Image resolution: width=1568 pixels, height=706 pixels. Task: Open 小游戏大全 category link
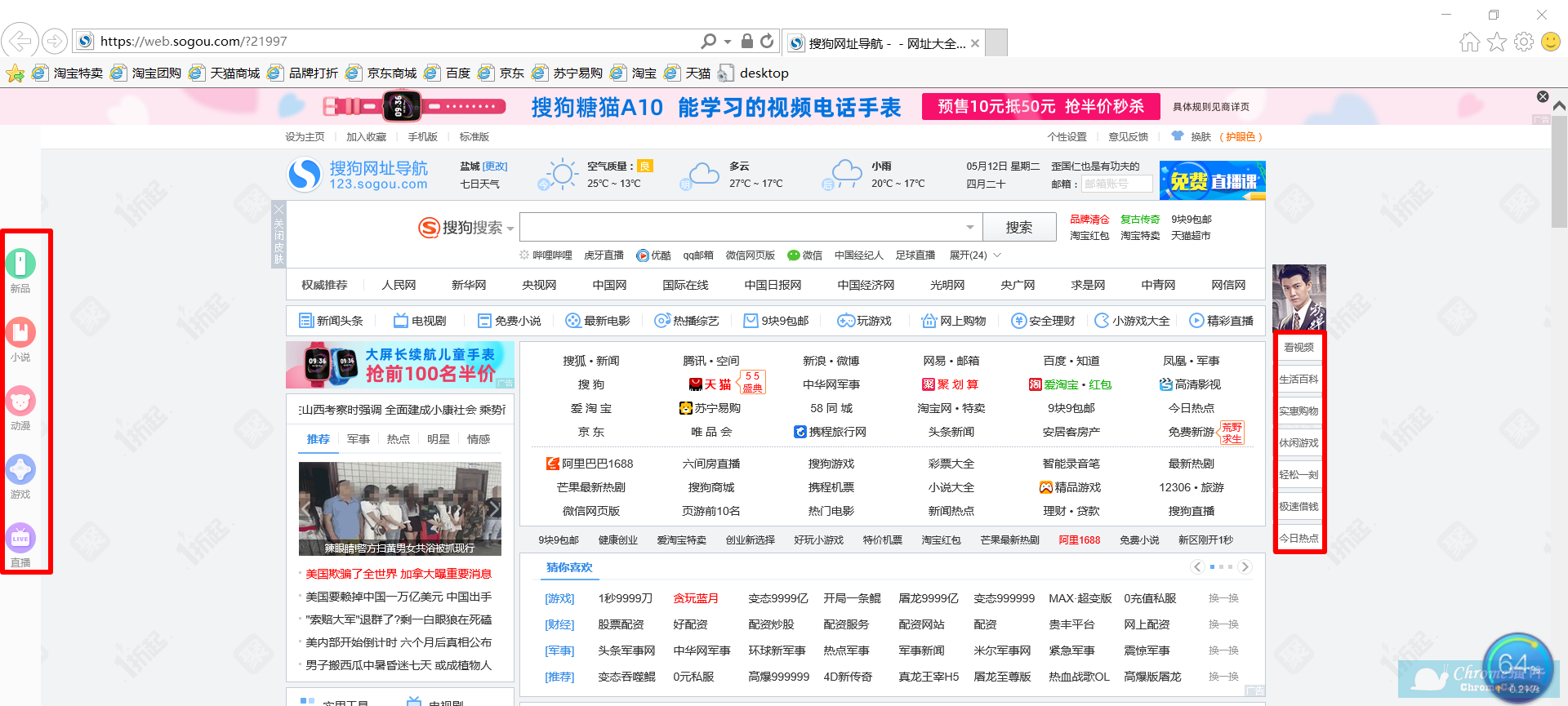click(1132, 321)
